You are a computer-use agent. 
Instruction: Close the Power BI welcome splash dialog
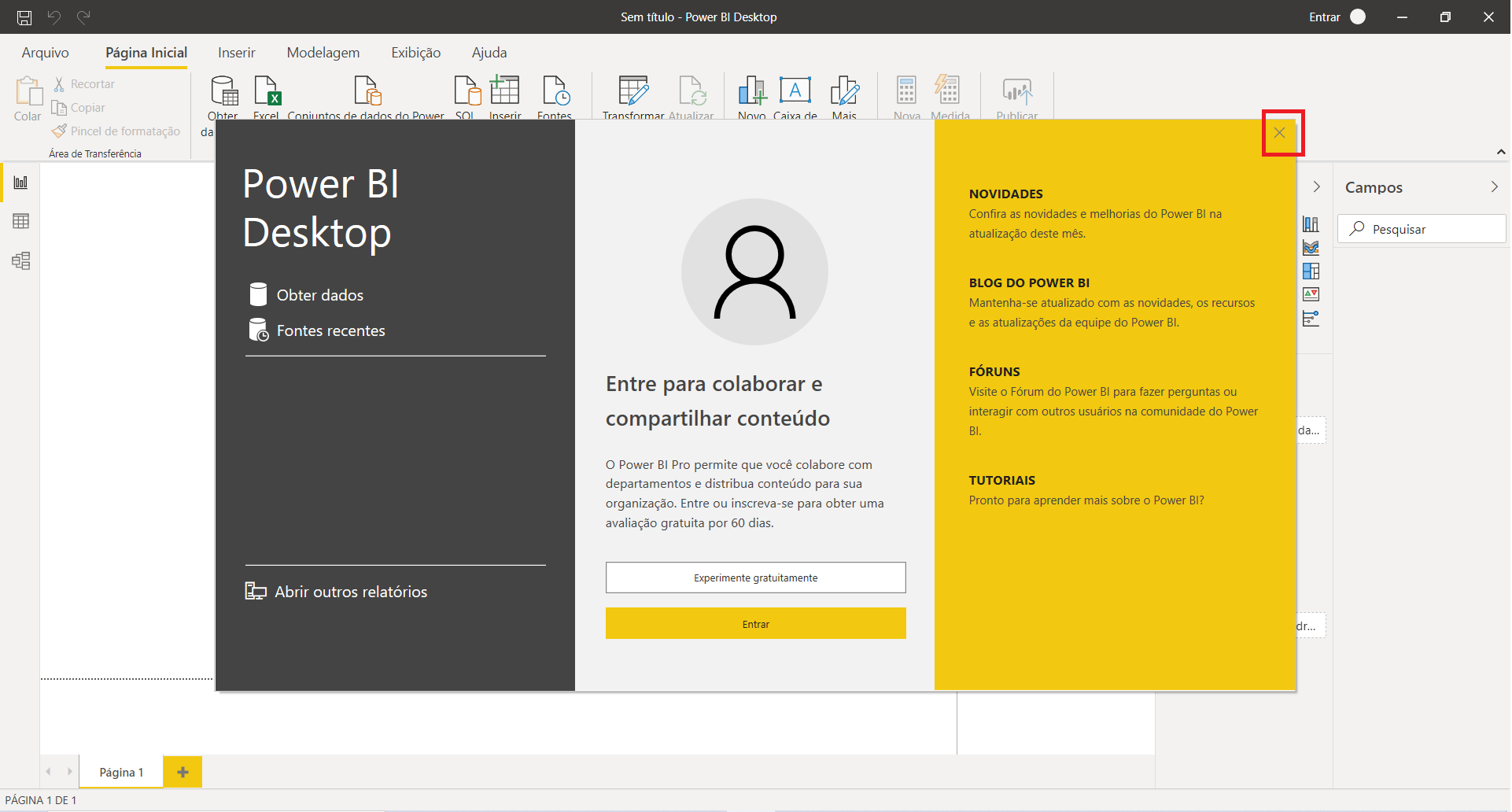tap(1280, 133)
